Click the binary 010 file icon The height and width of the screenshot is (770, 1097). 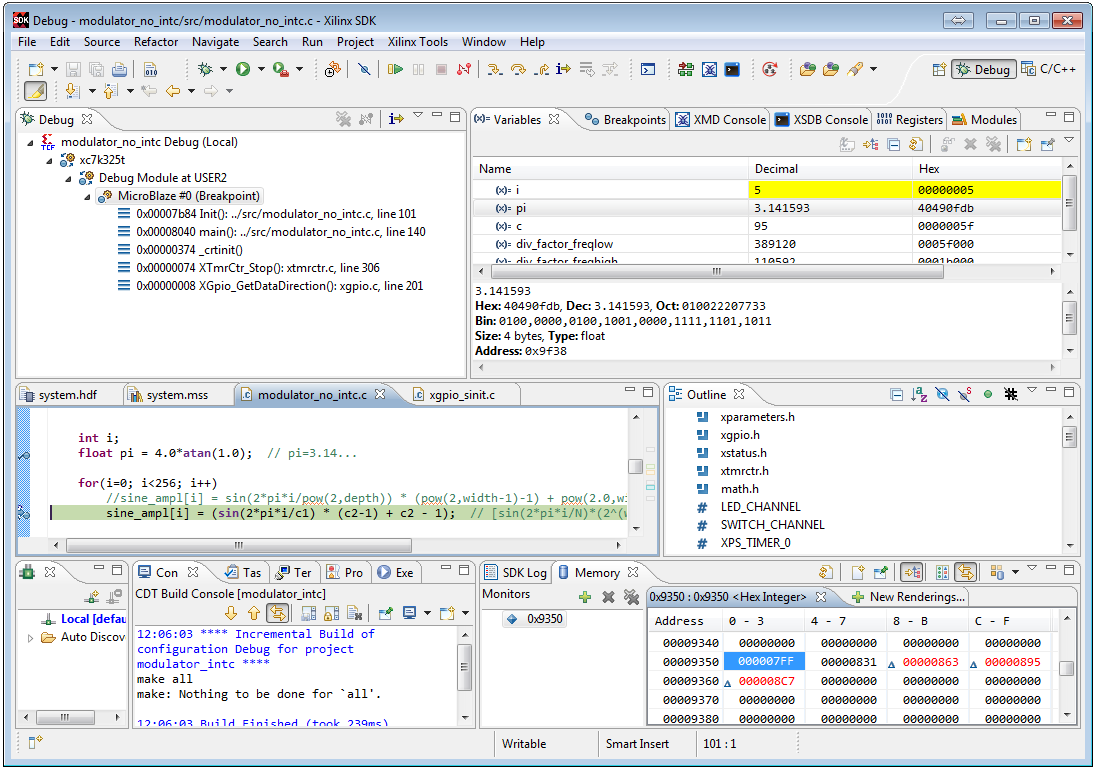[x=150, y=69]
